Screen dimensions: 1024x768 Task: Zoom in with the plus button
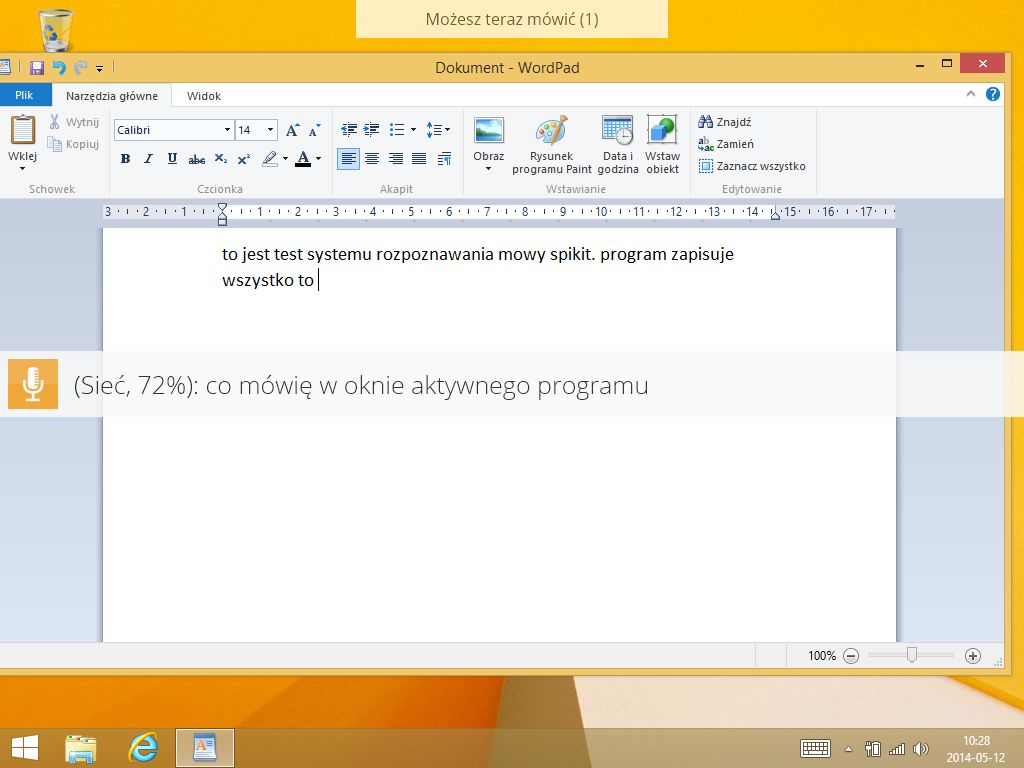coord(972,656)
